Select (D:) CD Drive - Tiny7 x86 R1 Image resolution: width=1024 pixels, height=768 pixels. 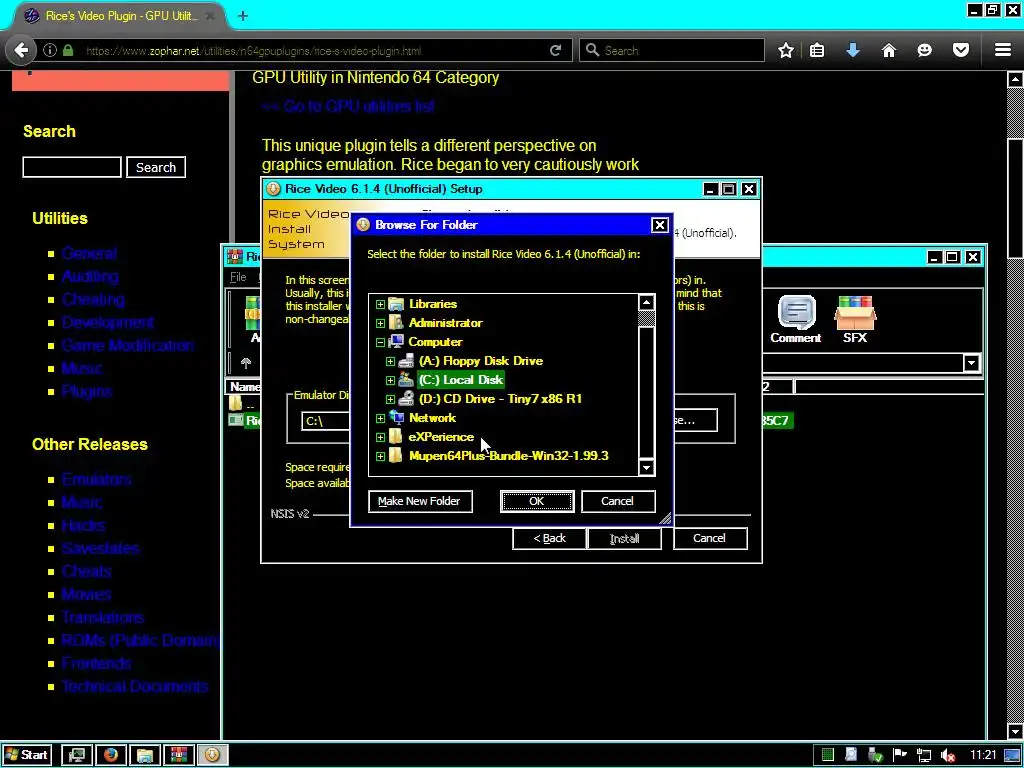[500, 398]
